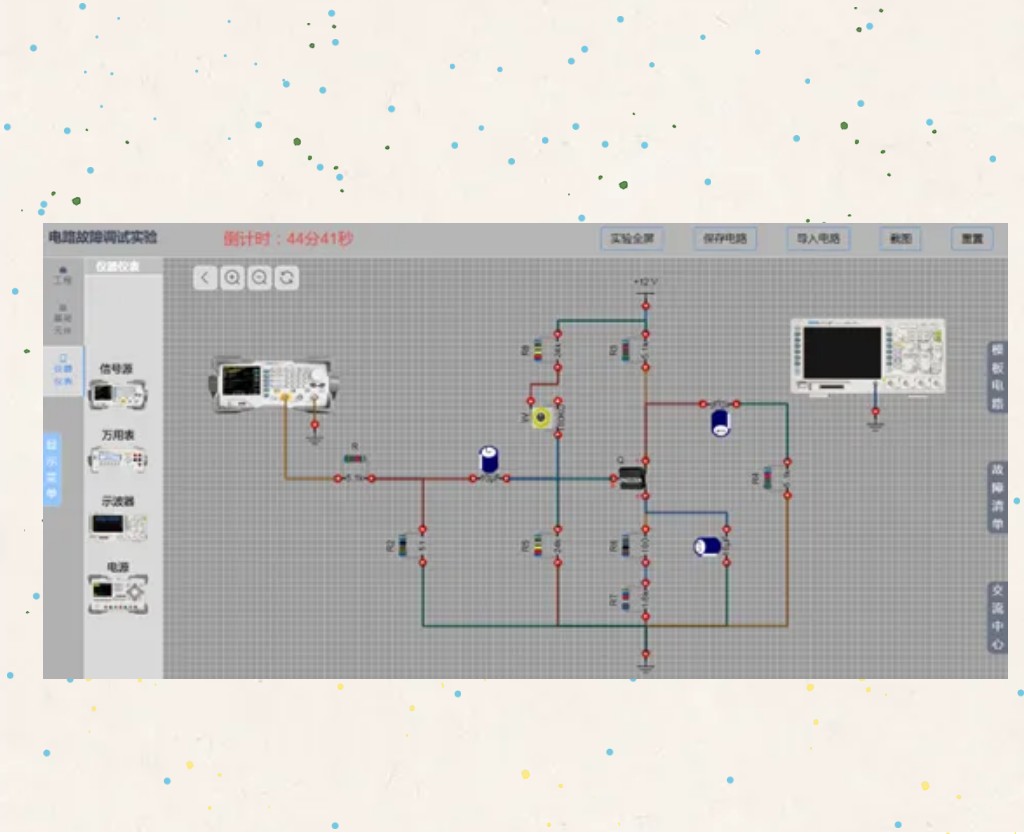This screenshot has height=834, width=1024.
Task: Open the 工程 sidebar tab
Action: [x=63, y=276]
